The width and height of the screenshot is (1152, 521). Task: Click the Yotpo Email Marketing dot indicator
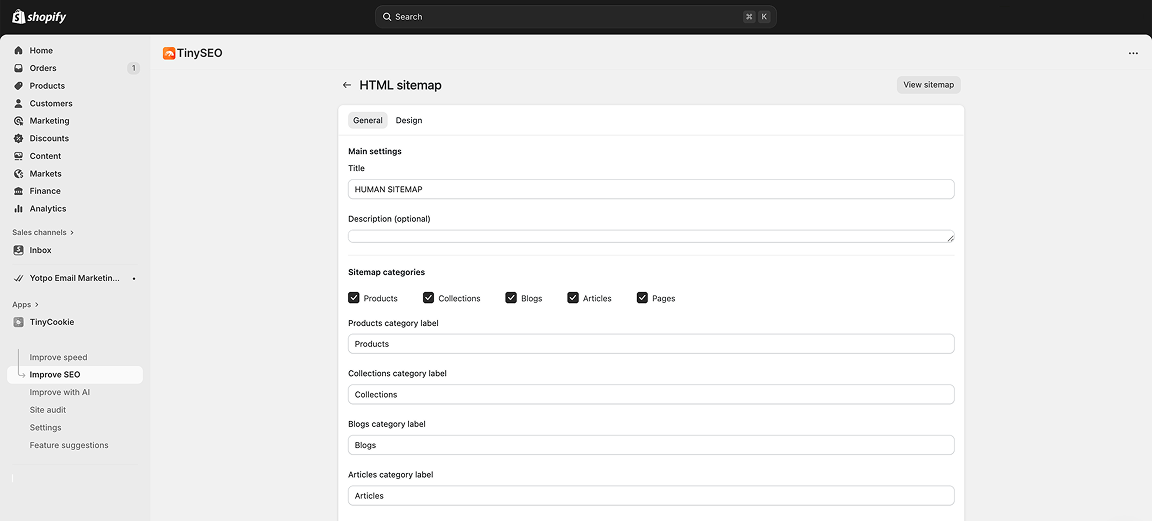click(x=134, y=279)
